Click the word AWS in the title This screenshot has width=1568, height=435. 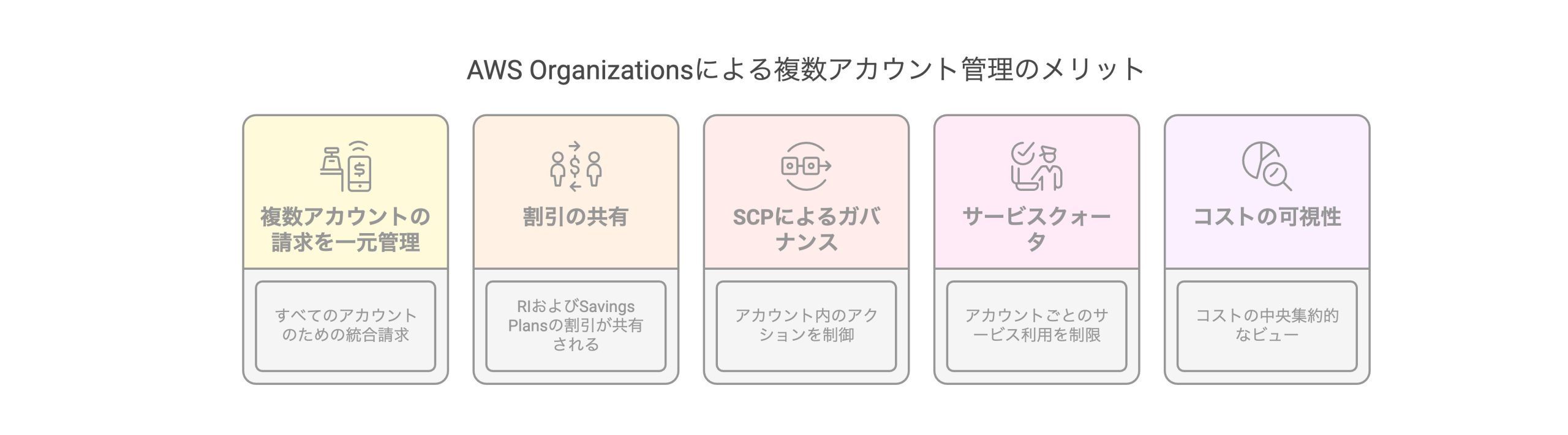pos(494,70)
